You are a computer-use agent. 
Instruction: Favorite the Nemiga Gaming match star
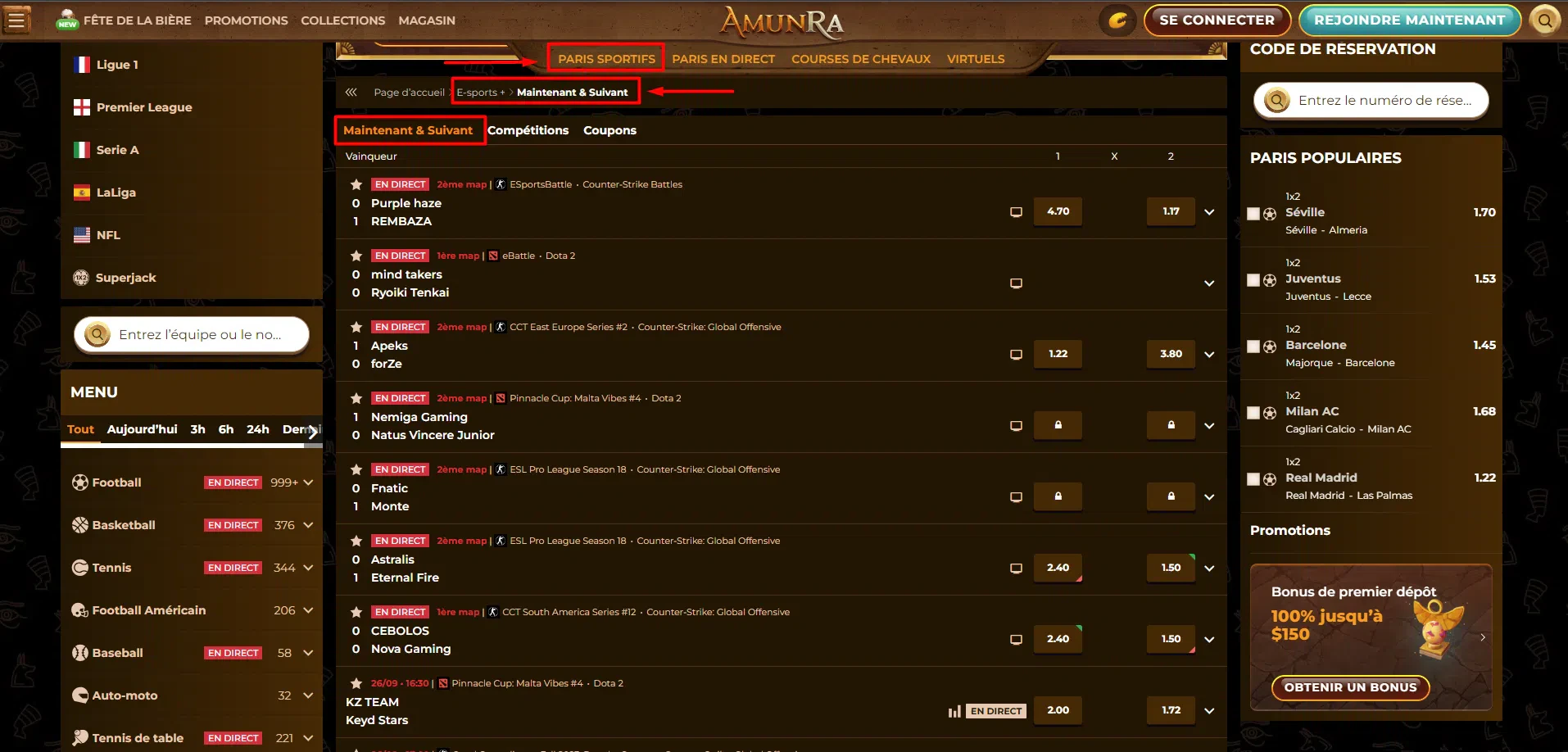(356, 399)
